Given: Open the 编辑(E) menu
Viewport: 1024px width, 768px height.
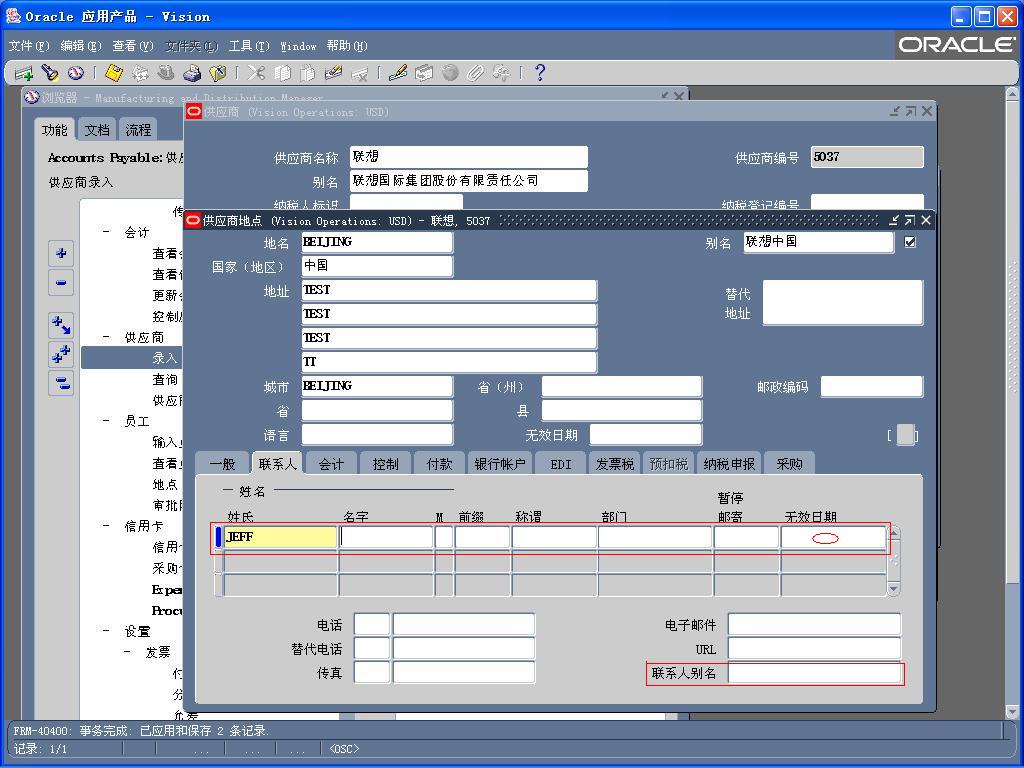Looking at the screenshot, I should (81, 46).
